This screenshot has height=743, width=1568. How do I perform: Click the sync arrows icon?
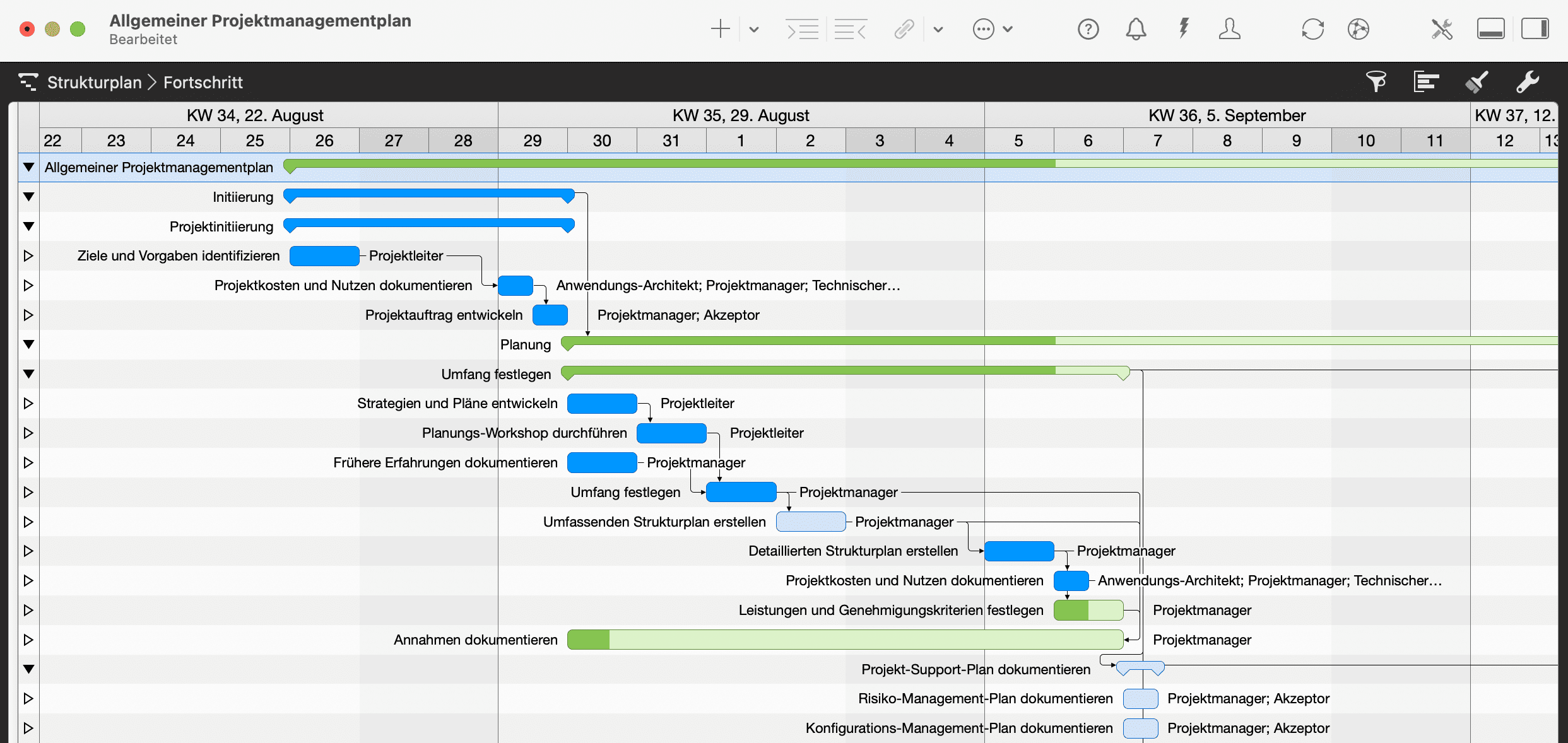[x=1313, y=29]
